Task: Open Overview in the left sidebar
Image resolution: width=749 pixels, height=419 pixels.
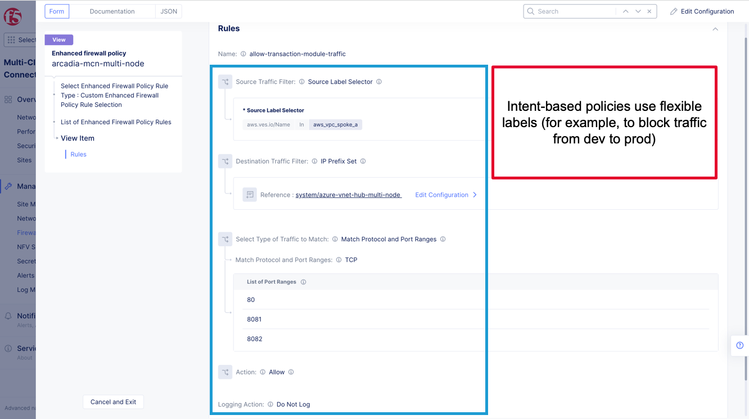Action: click(20, 99)
